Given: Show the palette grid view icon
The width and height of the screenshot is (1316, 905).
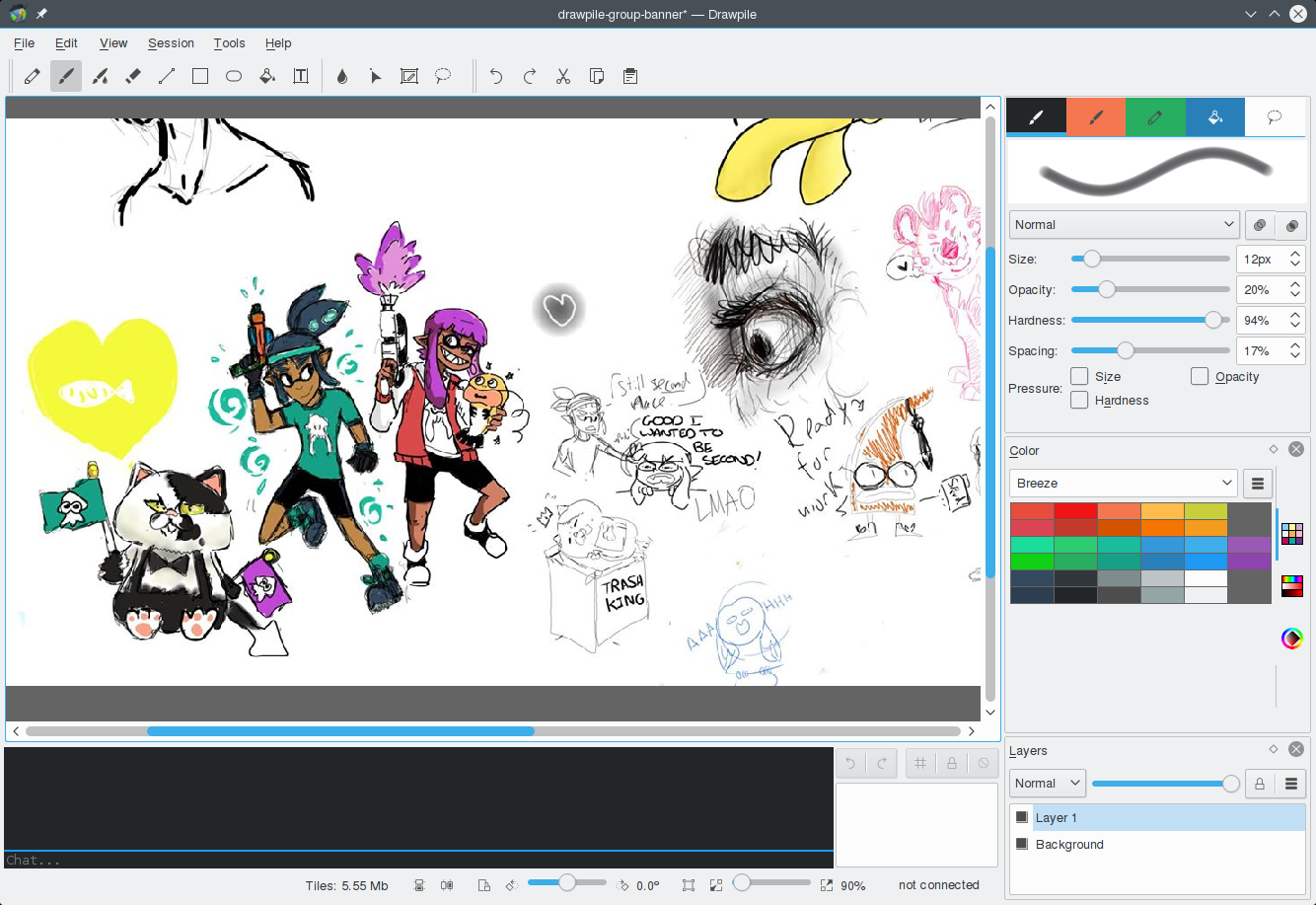Looking at the screenshot, I should pyautogui.click(x=1292, y=534).
